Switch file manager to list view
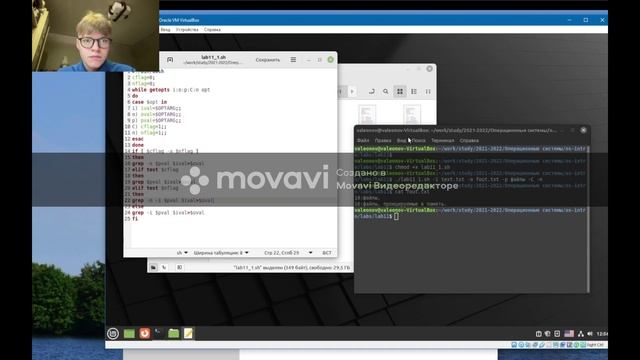The width and height of the screenshot is (640, 360). [414, 91]
